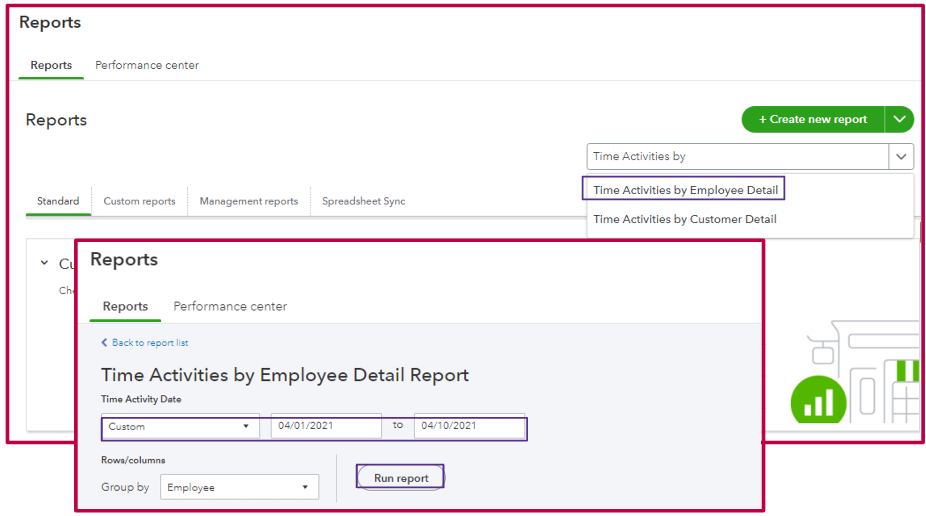Screen dimensions: 926x516
Task: Choose Time Activities by Customer Detail
Action: point(685,219)
